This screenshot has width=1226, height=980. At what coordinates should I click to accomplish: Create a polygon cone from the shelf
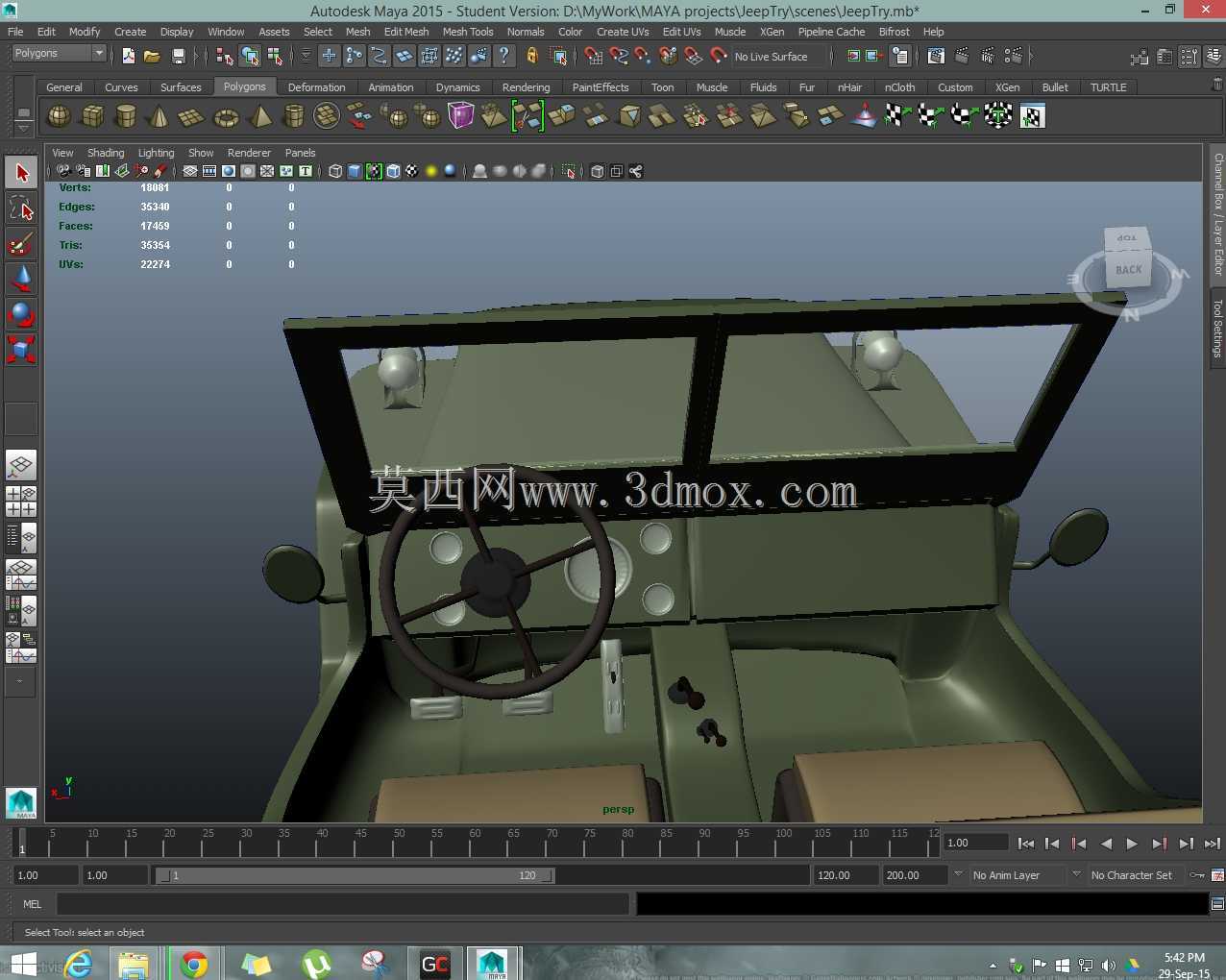coord(159,116)
